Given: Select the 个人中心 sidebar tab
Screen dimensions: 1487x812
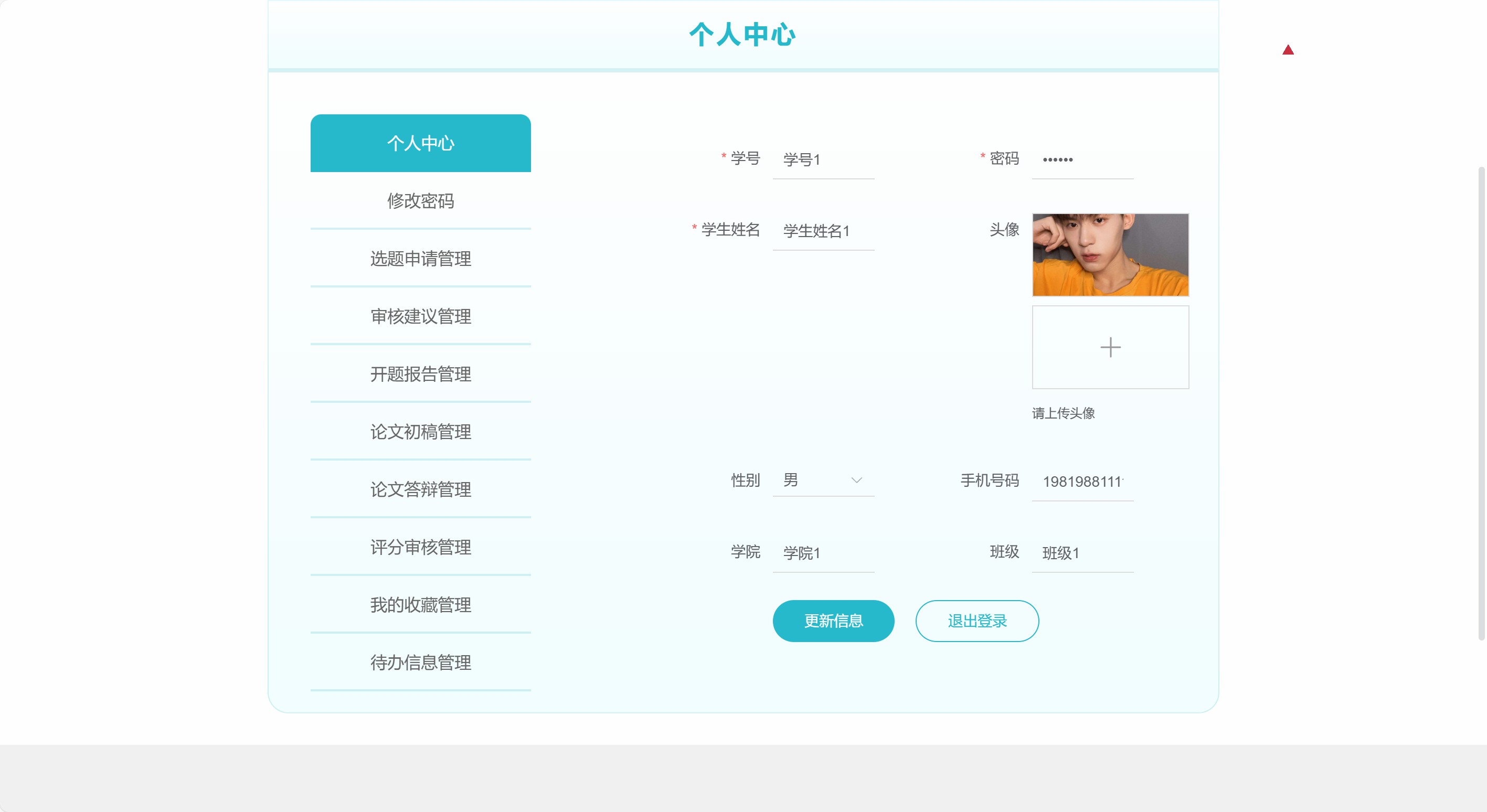Looking at the screenshot, I should coord(420,143).
